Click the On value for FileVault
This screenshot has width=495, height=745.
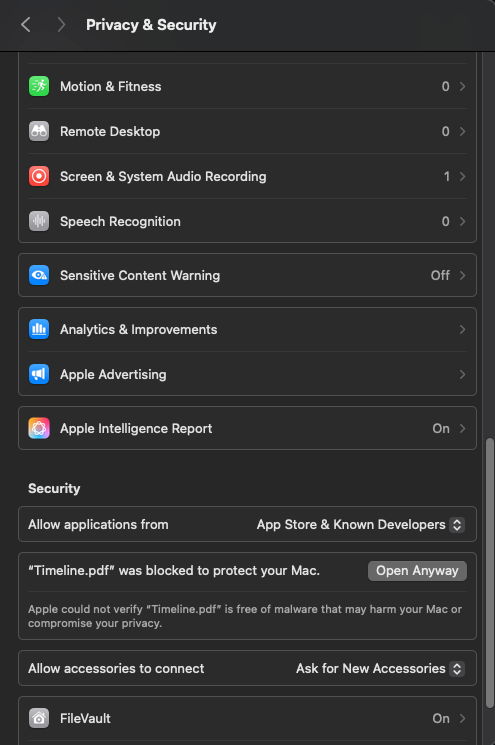pyautogui.click(x=441, y=718)
